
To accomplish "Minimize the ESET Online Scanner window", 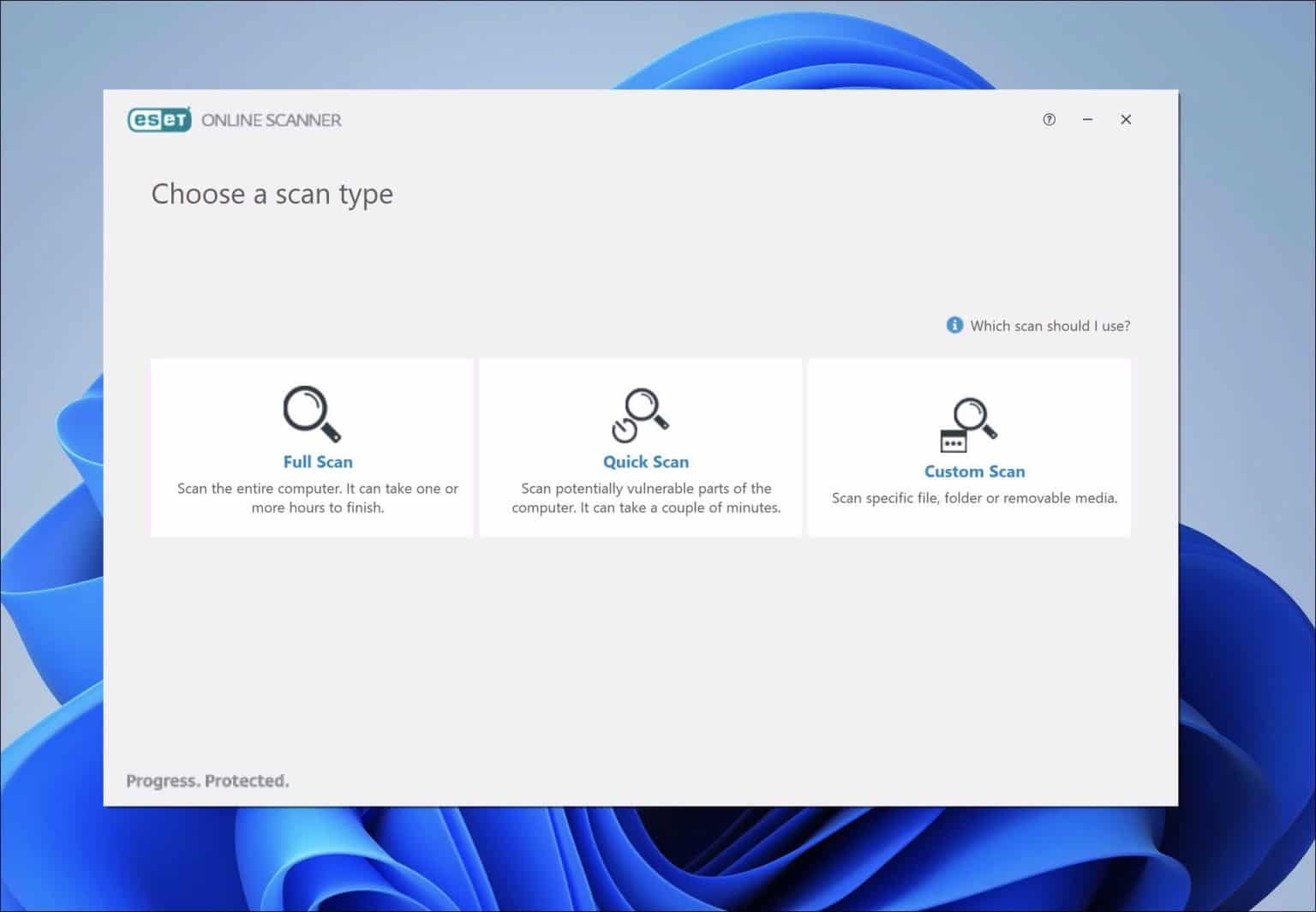I will point(1087,119).
